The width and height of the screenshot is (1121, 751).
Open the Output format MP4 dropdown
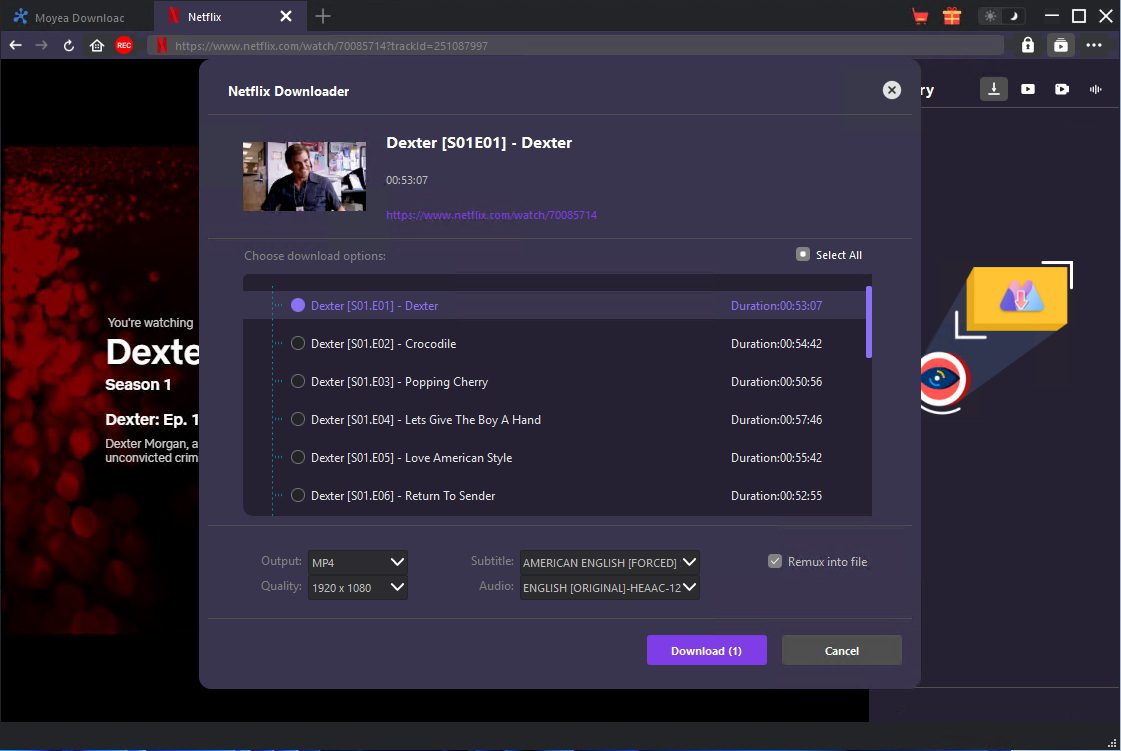[357, 562]
